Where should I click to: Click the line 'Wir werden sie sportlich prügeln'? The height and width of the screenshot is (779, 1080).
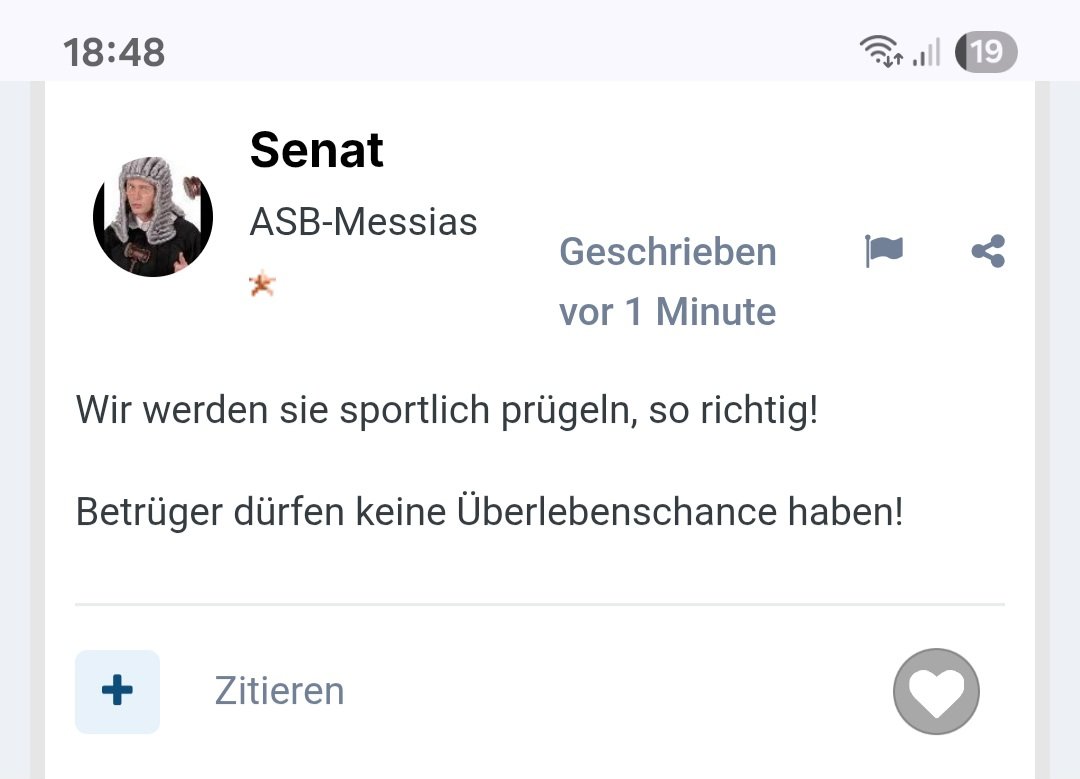coord(446,411)
